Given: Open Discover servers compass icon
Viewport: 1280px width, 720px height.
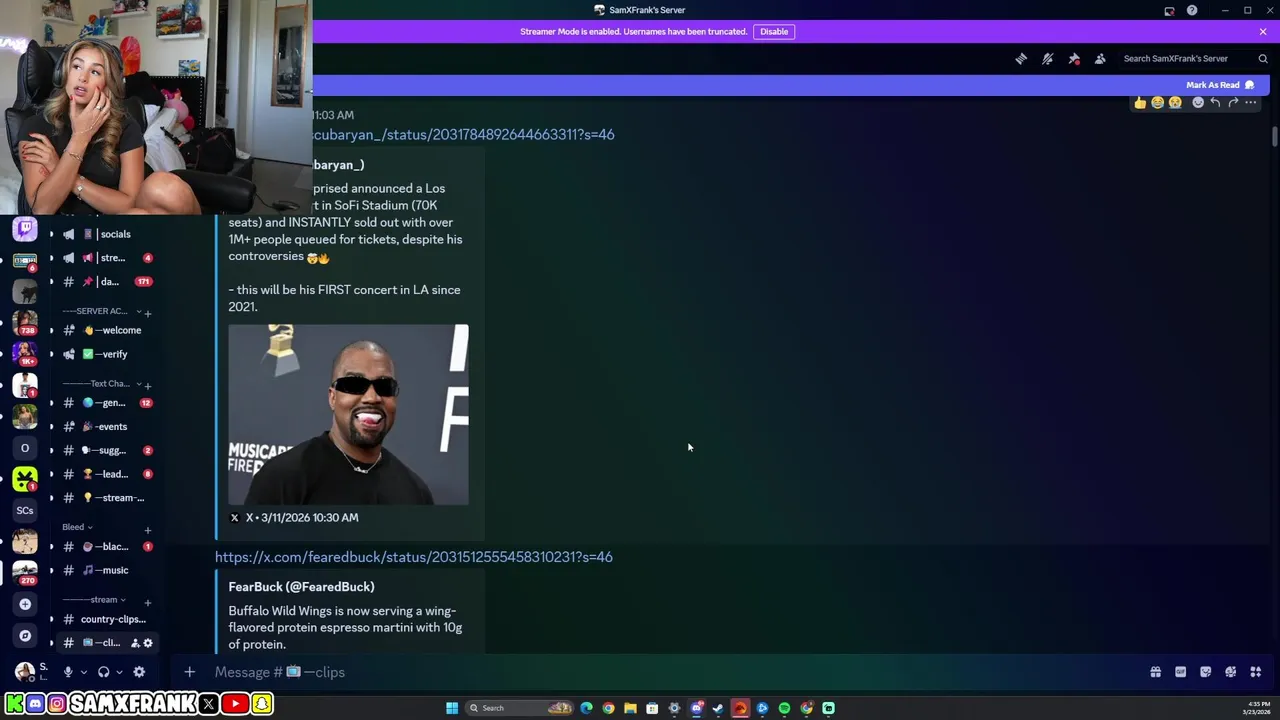Looking at the screenshot, I should (x=25, y=636).
